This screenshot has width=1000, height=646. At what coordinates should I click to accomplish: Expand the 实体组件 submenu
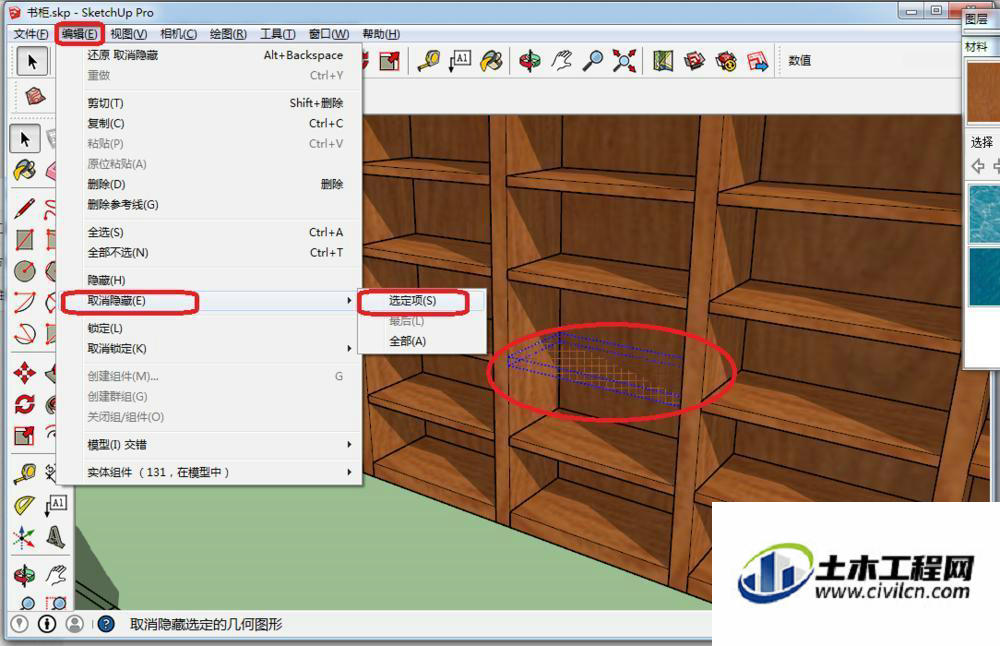coord(210,472)
